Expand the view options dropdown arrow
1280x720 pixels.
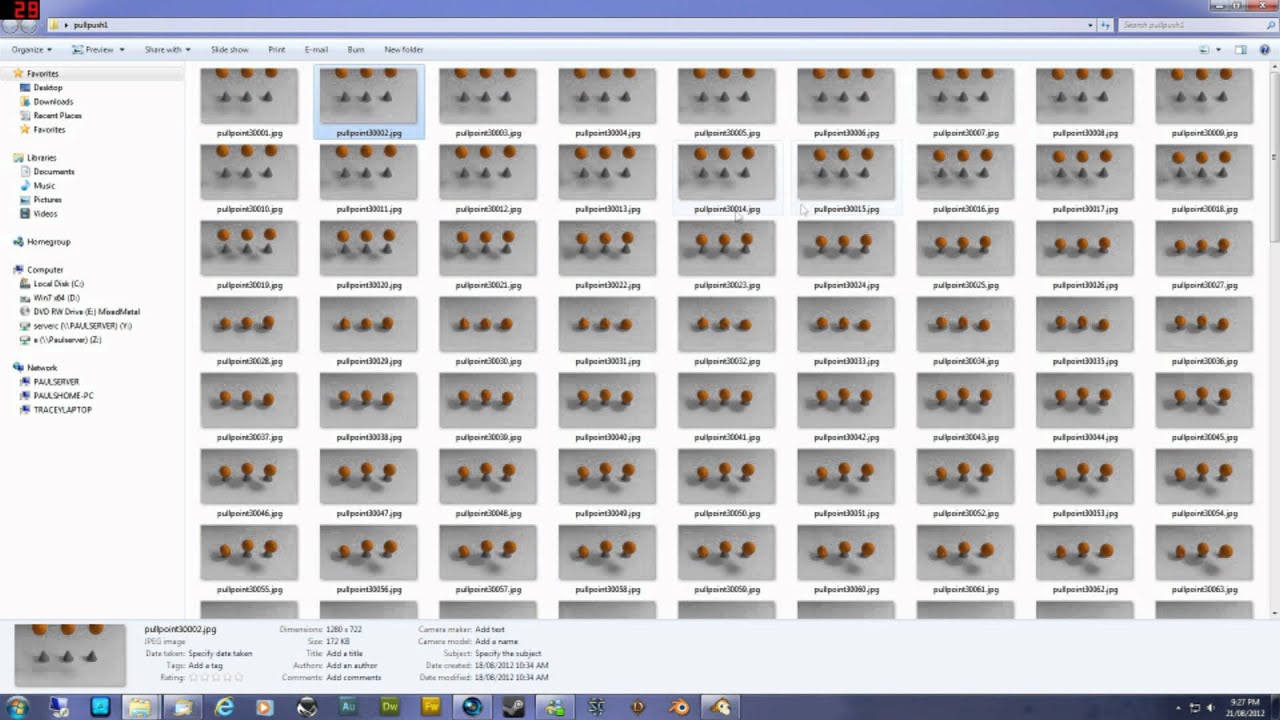click(1218, 49)
